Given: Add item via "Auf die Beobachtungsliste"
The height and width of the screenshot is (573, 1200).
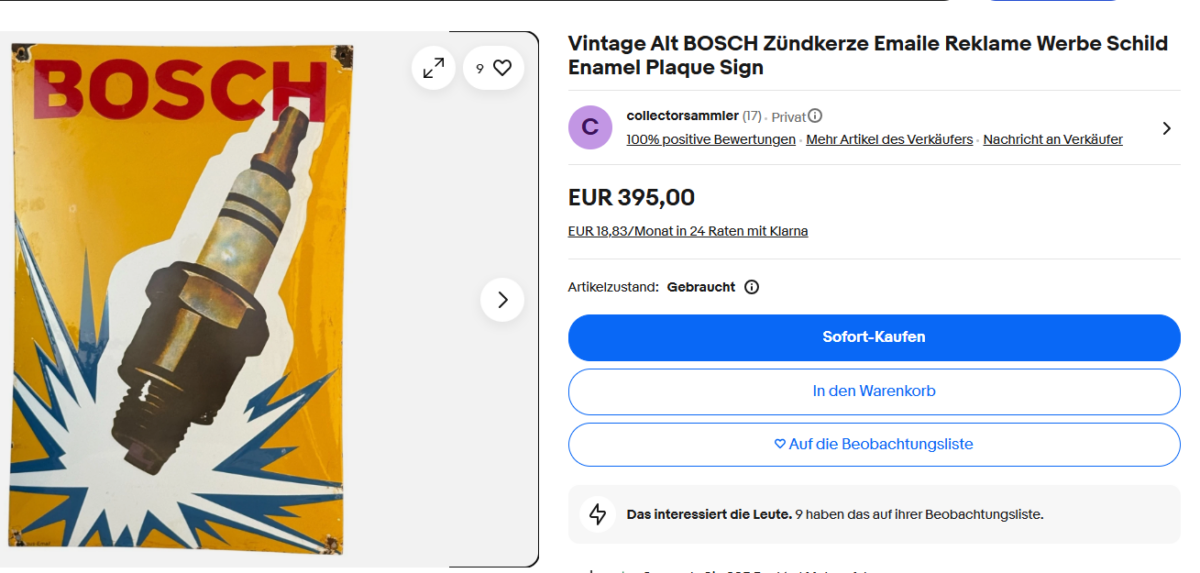Looking at the screenshot, I should tap(874, 444).
